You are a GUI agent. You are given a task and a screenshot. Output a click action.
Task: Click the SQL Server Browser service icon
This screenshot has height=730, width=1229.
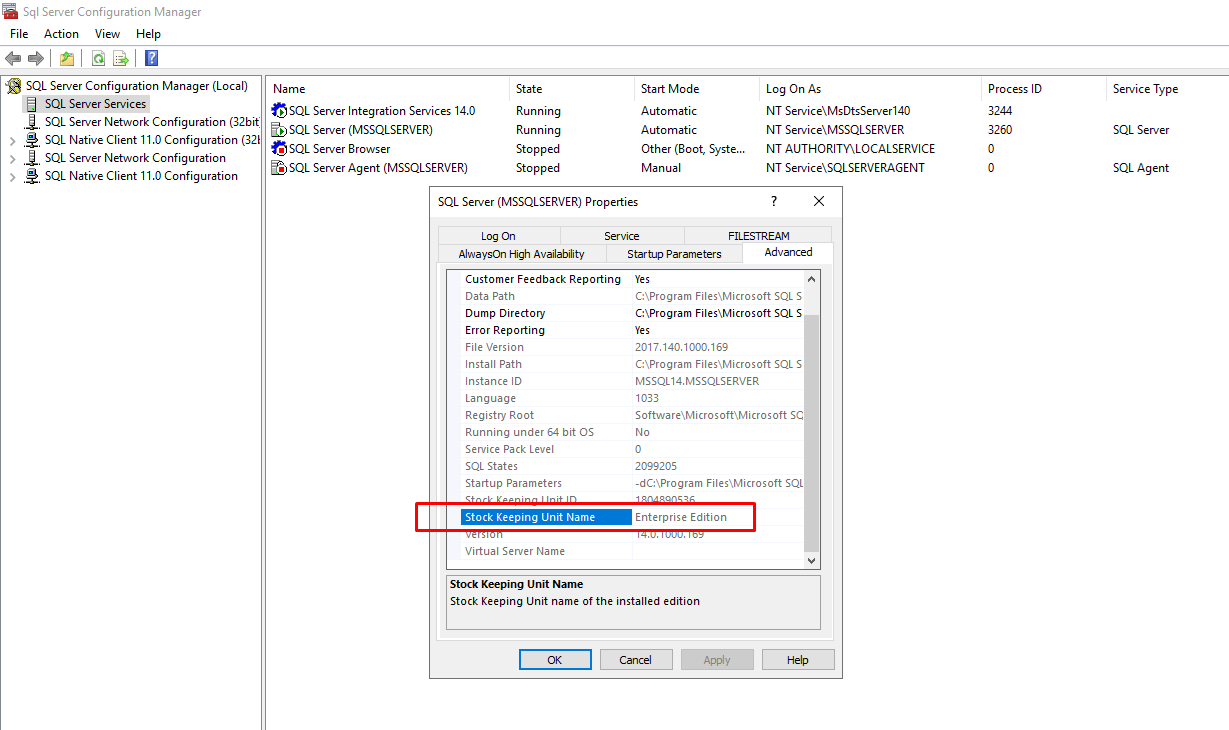coord(279,149)
